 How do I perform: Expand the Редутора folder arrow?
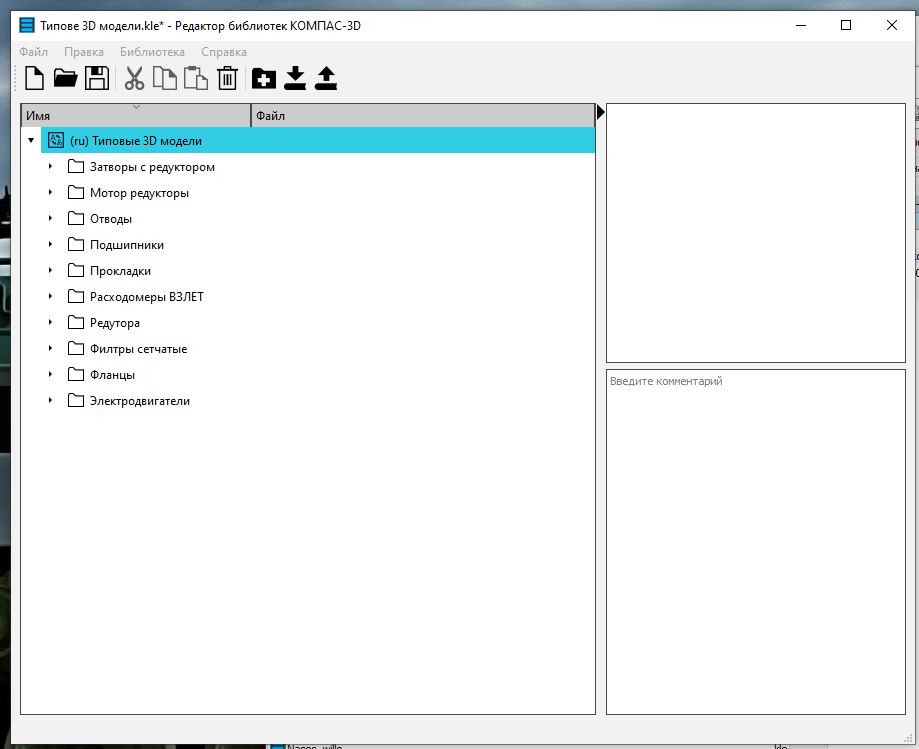pyautogui.click(x=50, y=322)
